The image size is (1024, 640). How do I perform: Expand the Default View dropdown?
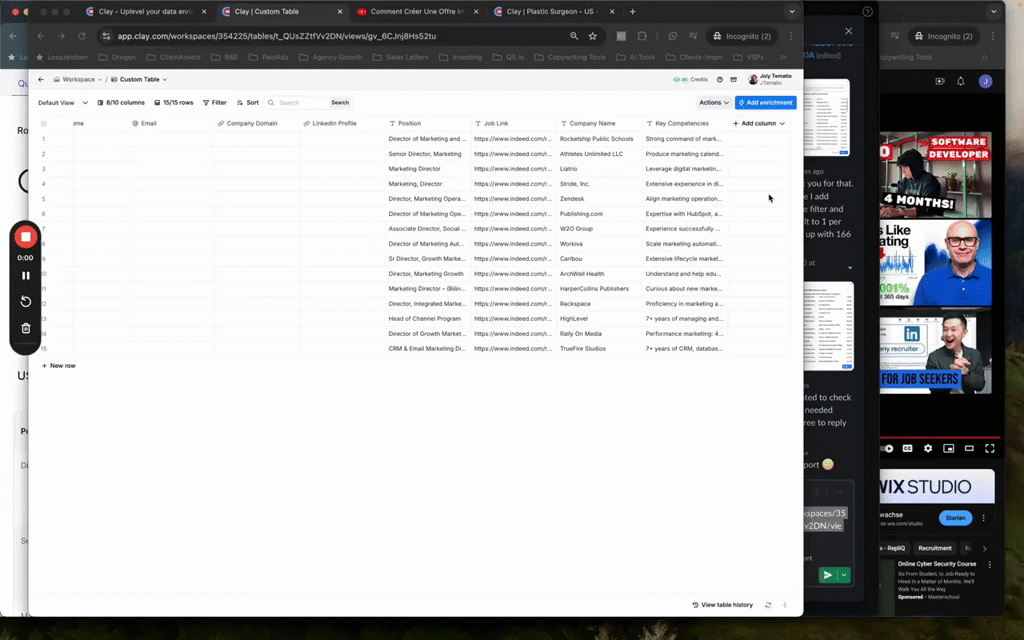click(x=62, y=102)
